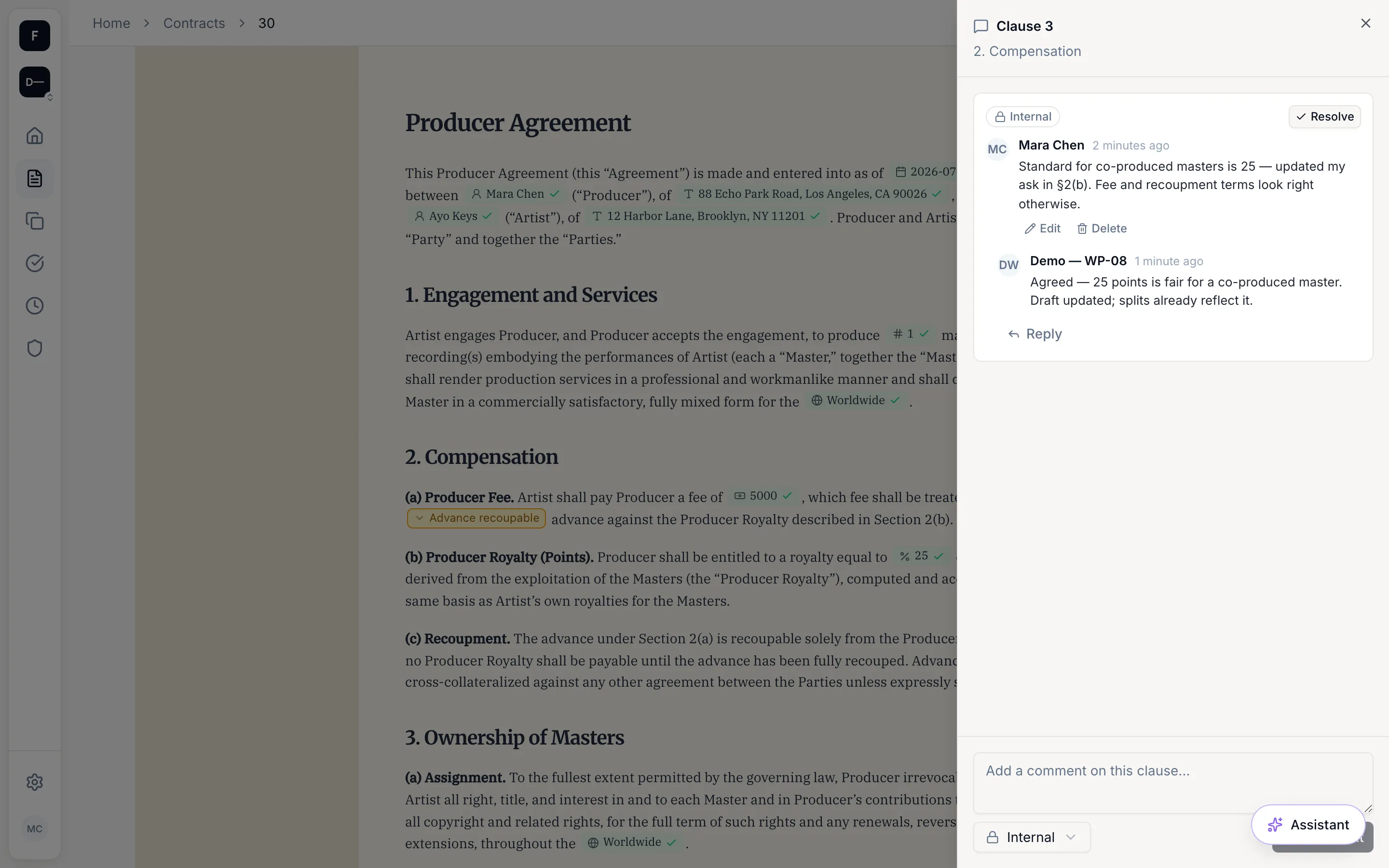Open the Settings gear icon
Viewport: 1389px width, 868px height.
pyautogui.click(x=34, y=782)
